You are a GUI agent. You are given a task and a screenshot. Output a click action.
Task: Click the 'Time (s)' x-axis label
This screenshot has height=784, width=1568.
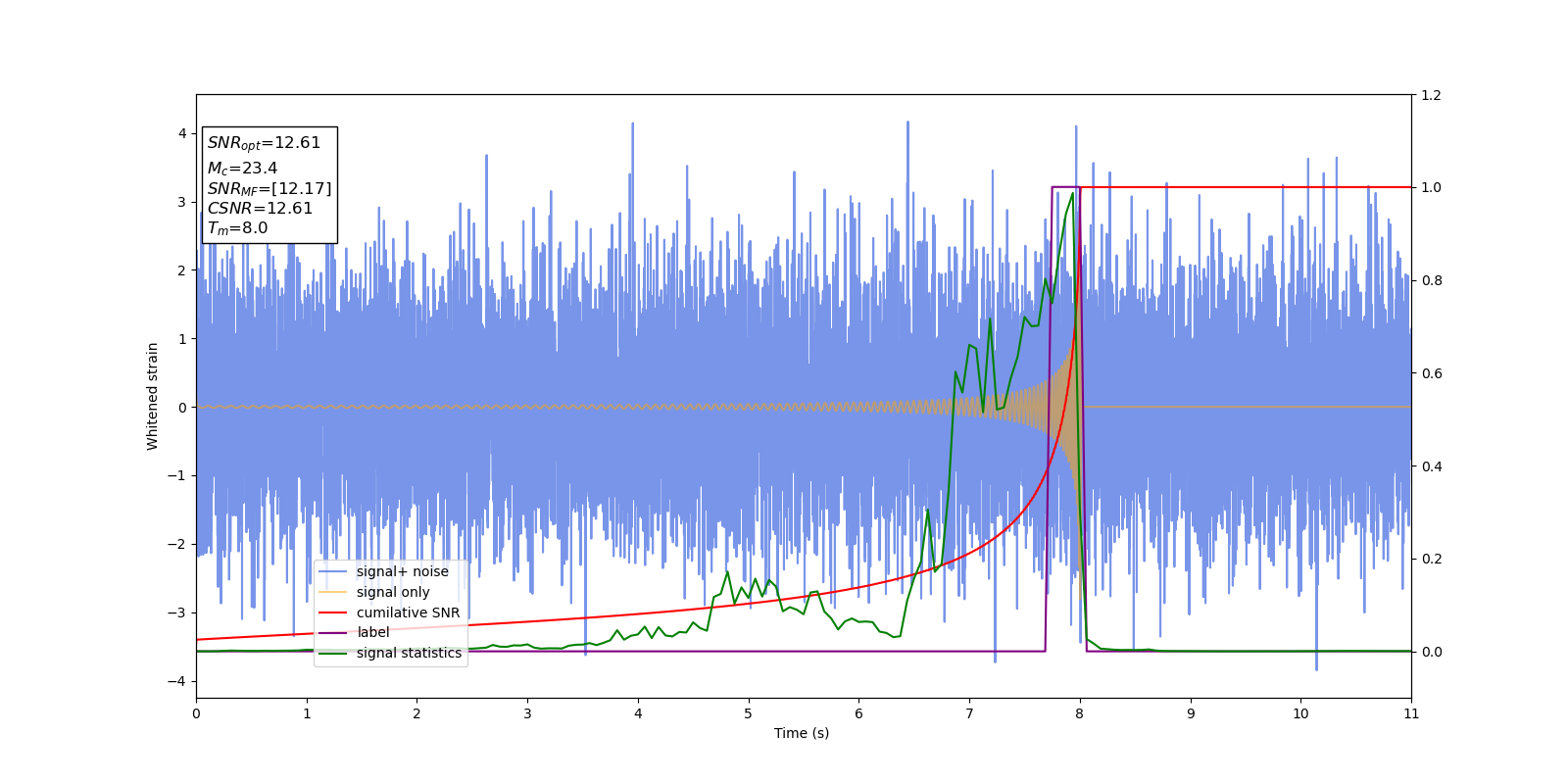(x=802, y=733)
